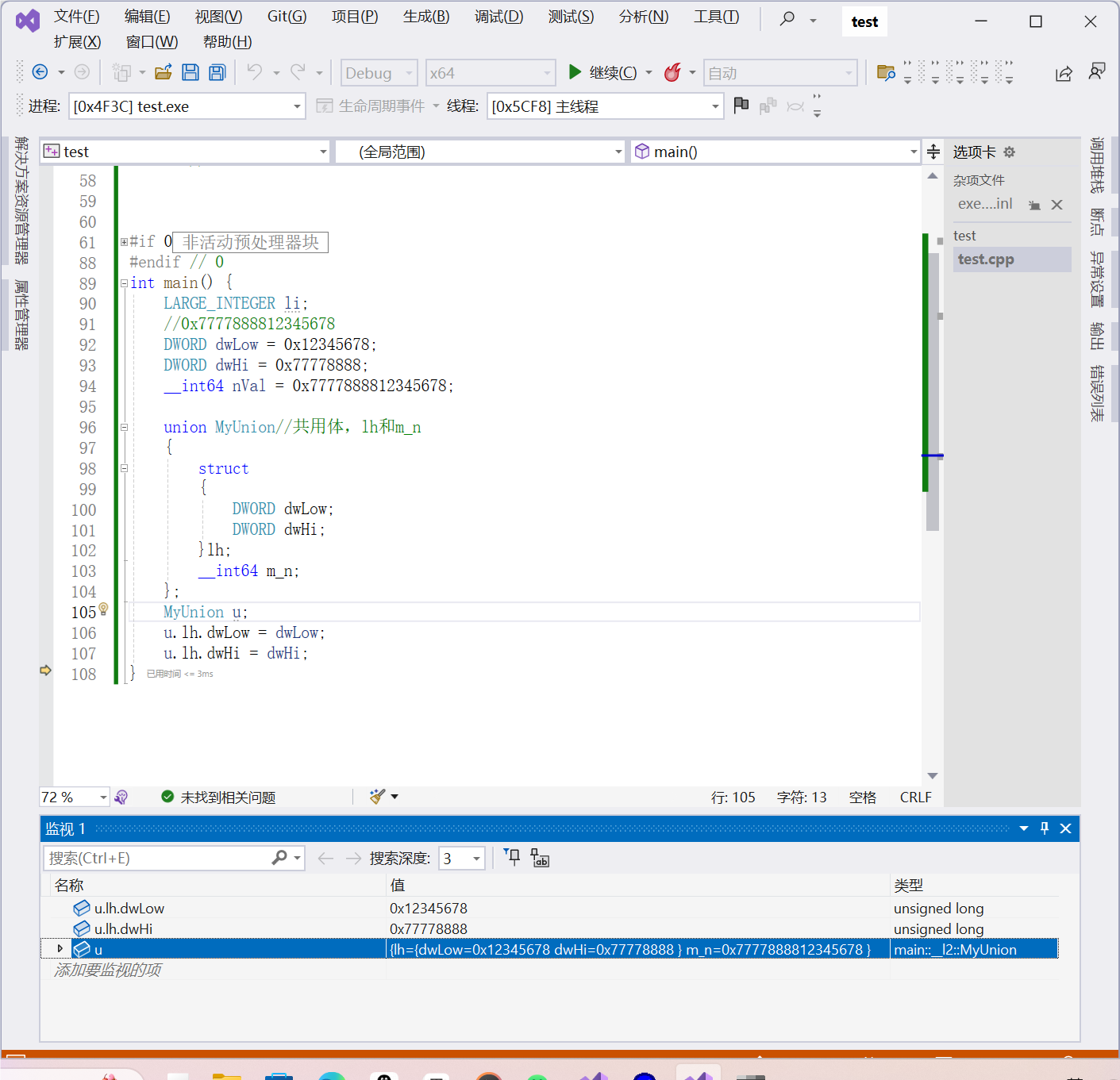Viewport: 1120px width, 1080px height.
Task: Open the 工具(T) menu
Action: click(x=716, y=17)
